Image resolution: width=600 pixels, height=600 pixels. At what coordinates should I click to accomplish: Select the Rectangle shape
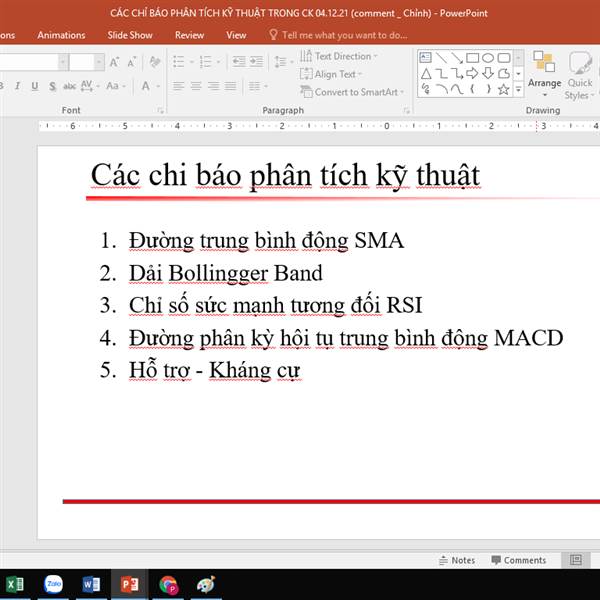pos(473,58)
